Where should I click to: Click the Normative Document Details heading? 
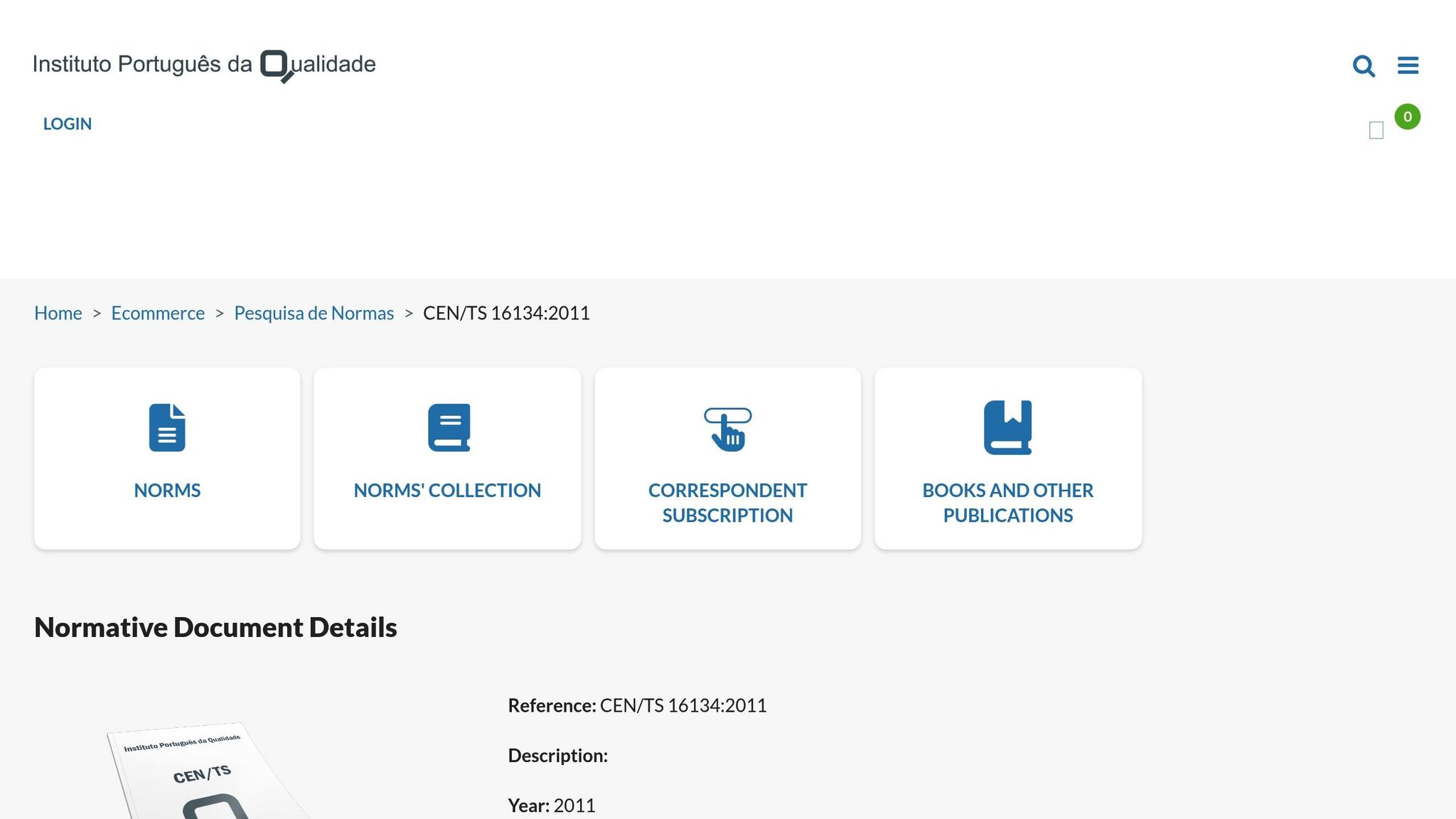pos(215,627)
